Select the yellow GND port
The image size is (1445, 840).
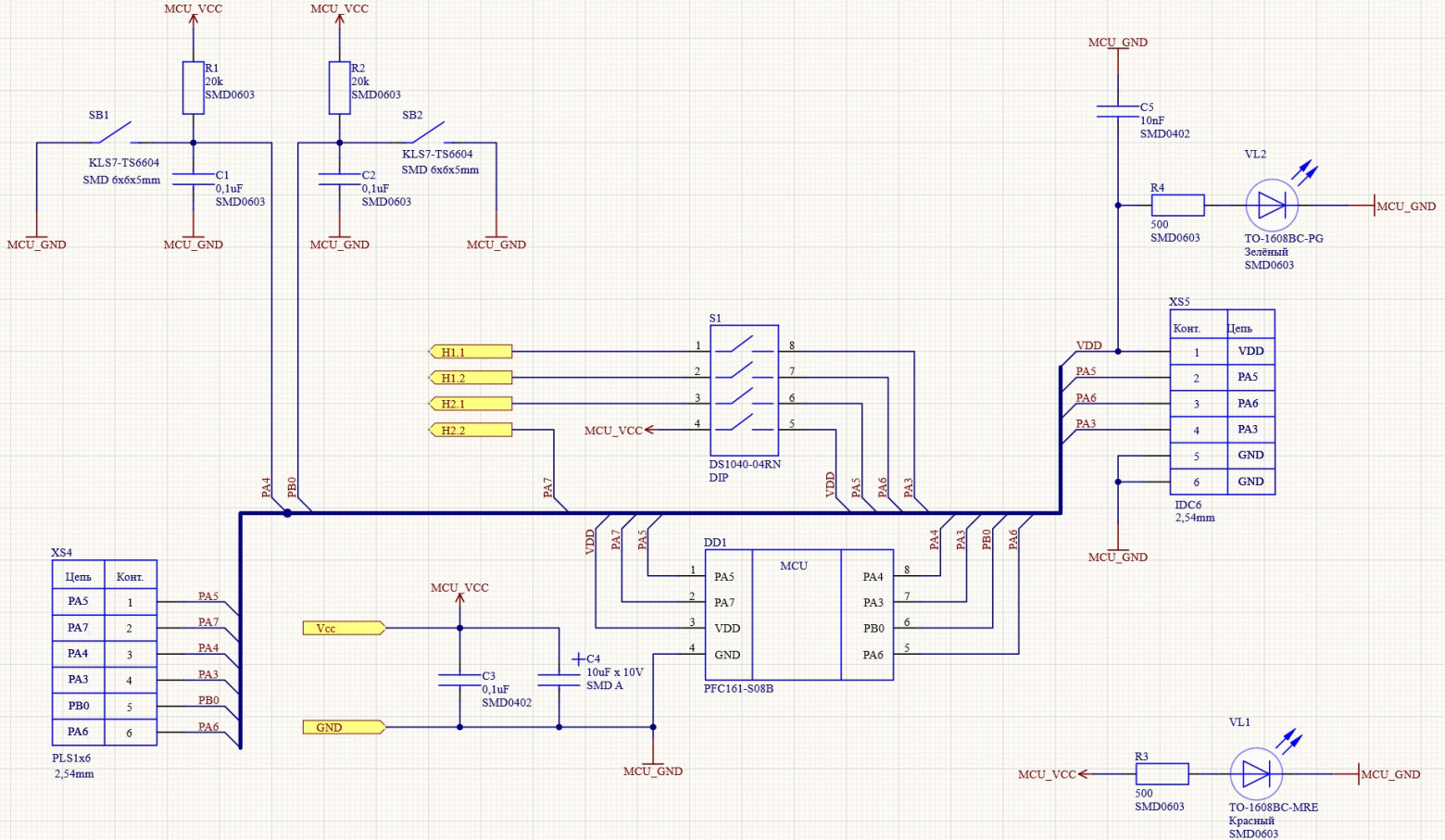click(344, 727)
